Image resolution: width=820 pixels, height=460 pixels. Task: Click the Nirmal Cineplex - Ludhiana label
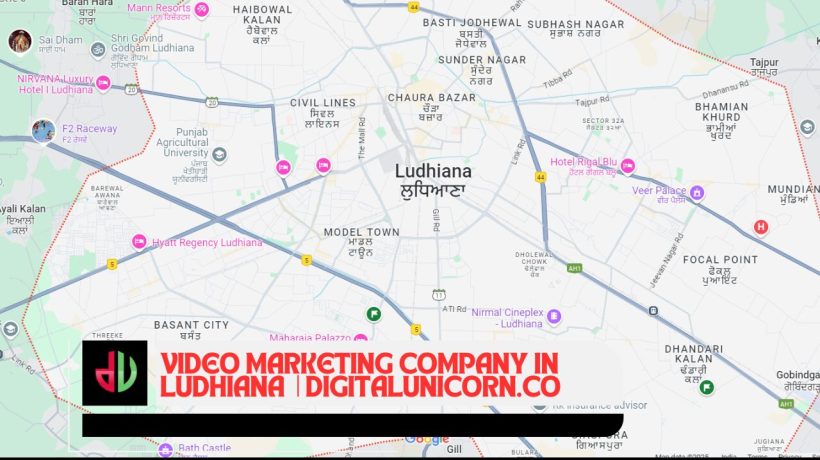click(507, 318)
